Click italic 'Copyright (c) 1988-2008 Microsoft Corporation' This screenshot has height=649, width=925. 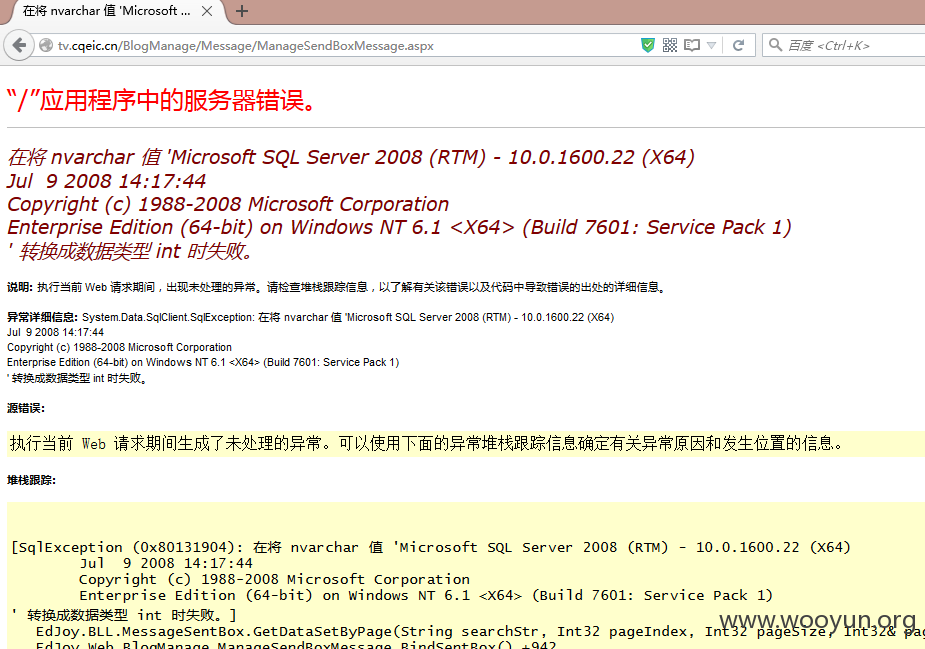tap(228, 204)
